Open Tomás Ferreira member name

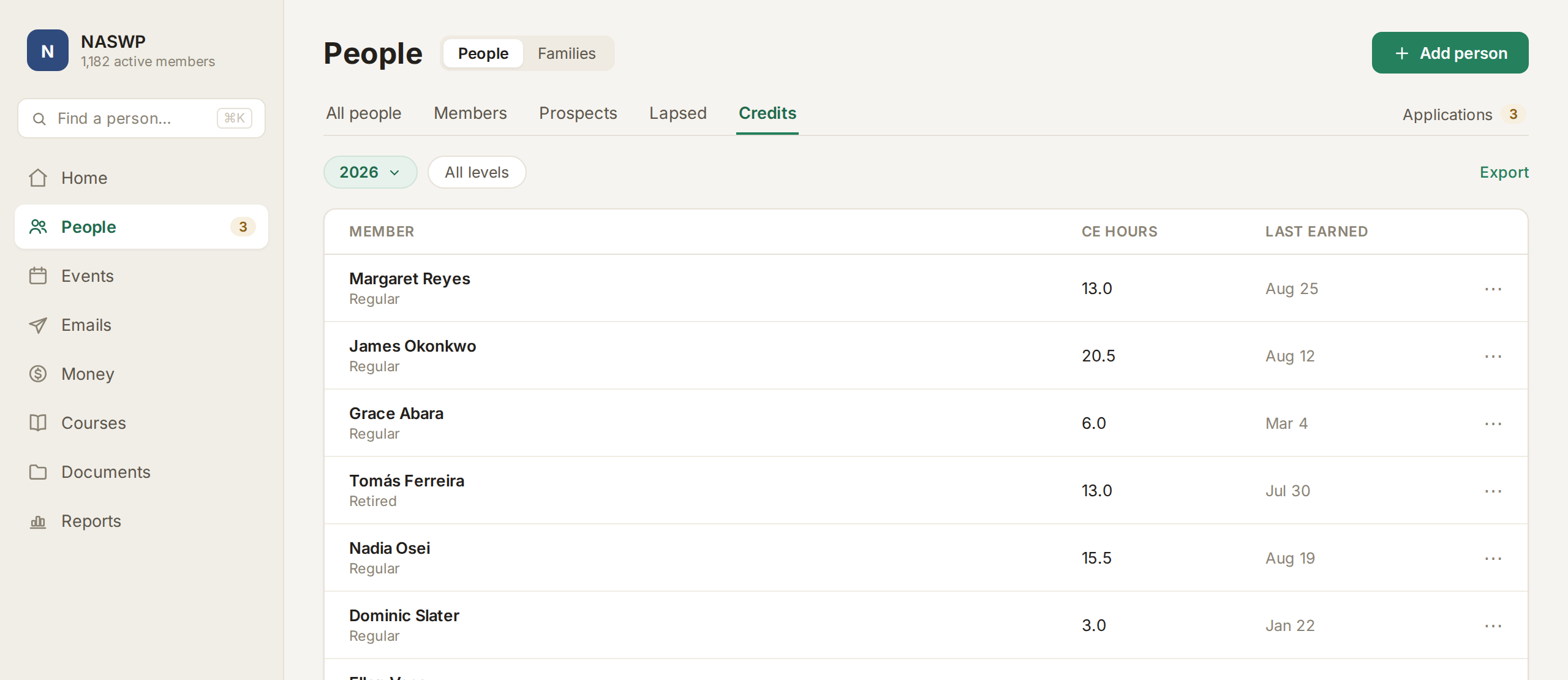point(407,481)
